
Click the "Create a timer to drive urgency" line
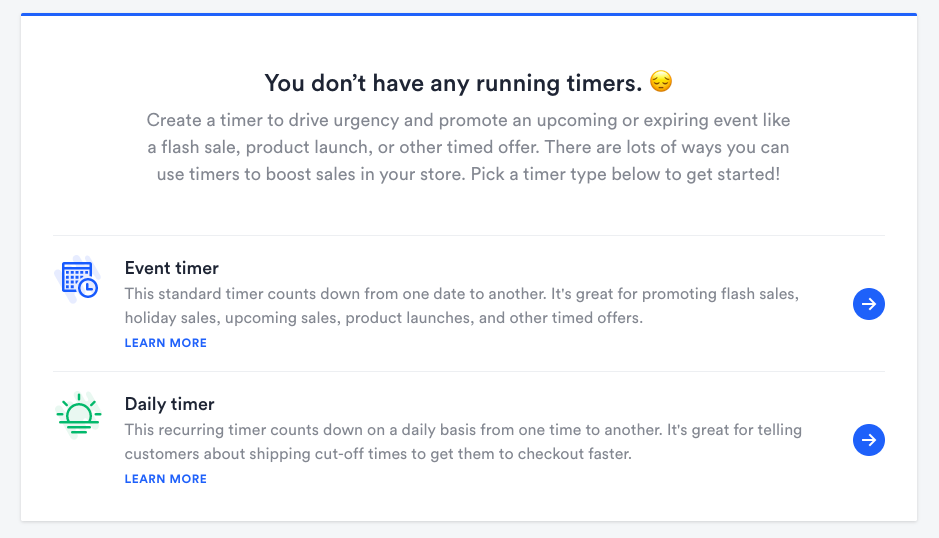[468, 120]
